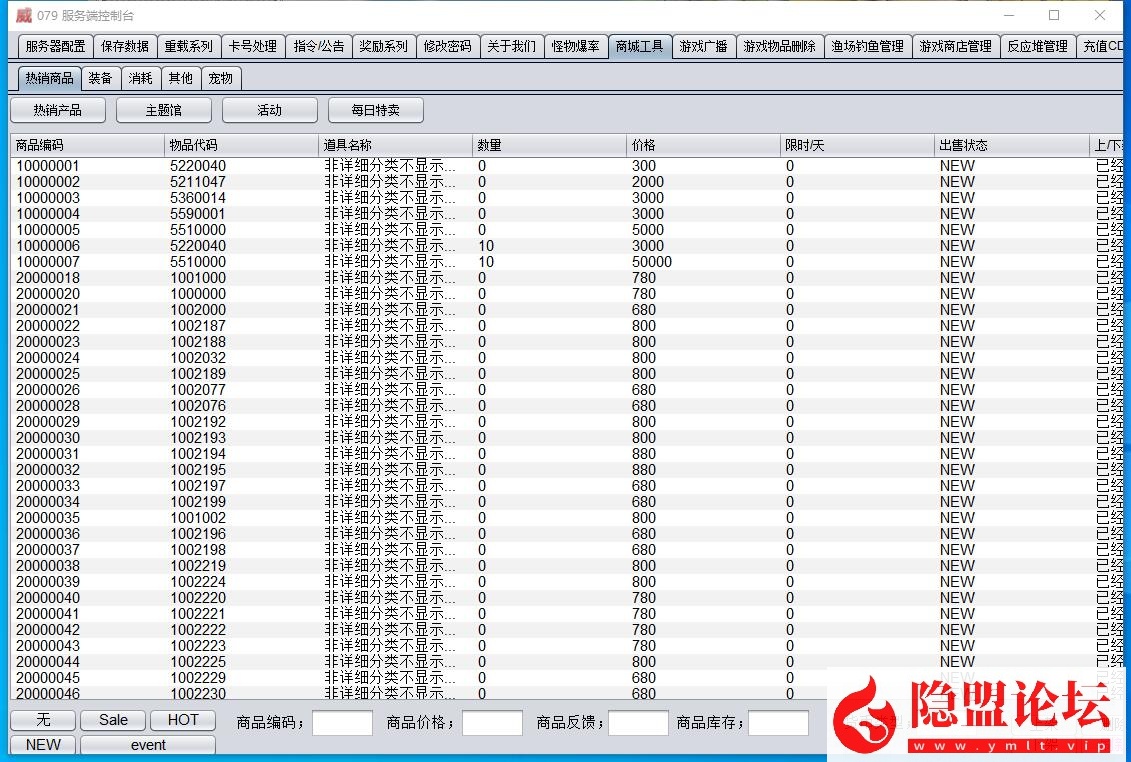Click the 每日特卖 button

(375, 110)
